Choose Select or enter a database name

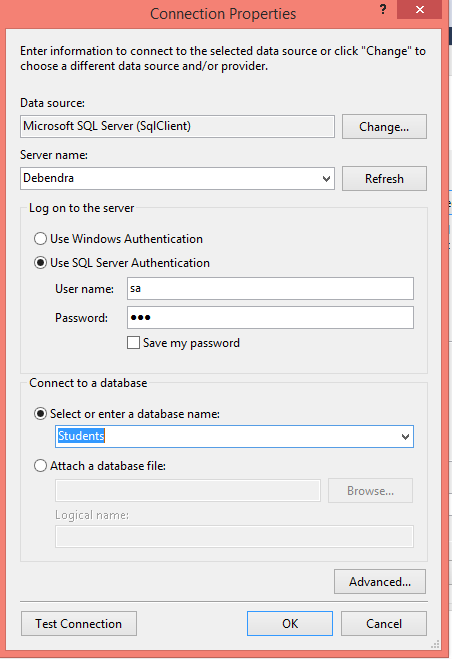click(x=40, y=414)
